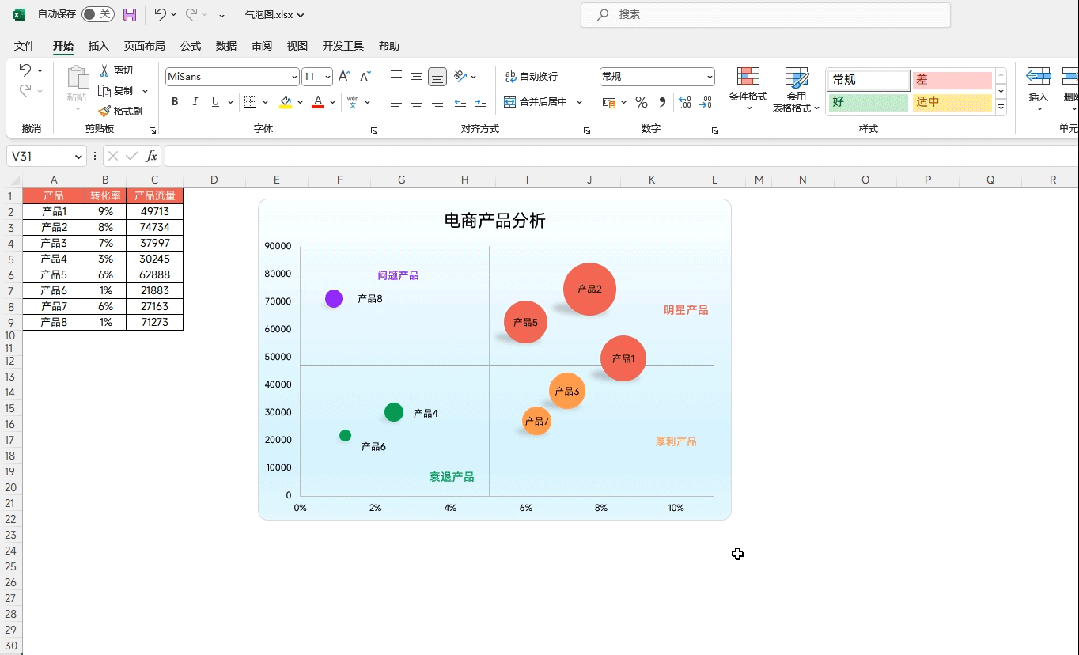Select cell containing 74734
The image size is (1079, 655).
(x=155, y=227)
